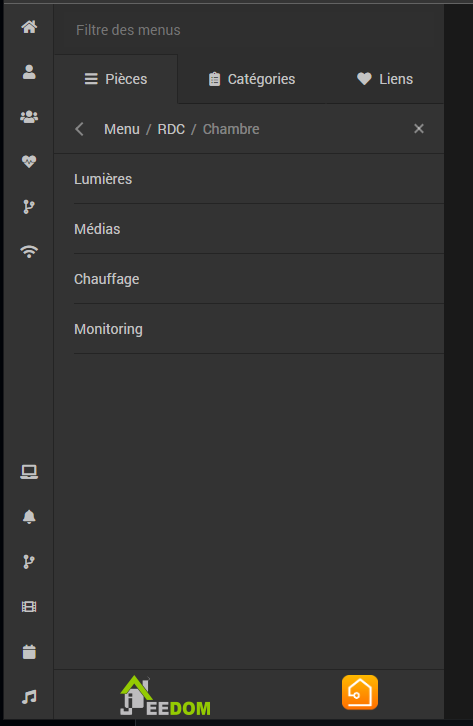Viewport: 473px width, 726px height.
Task: Switch to the Liens tab
Action: 385,79
